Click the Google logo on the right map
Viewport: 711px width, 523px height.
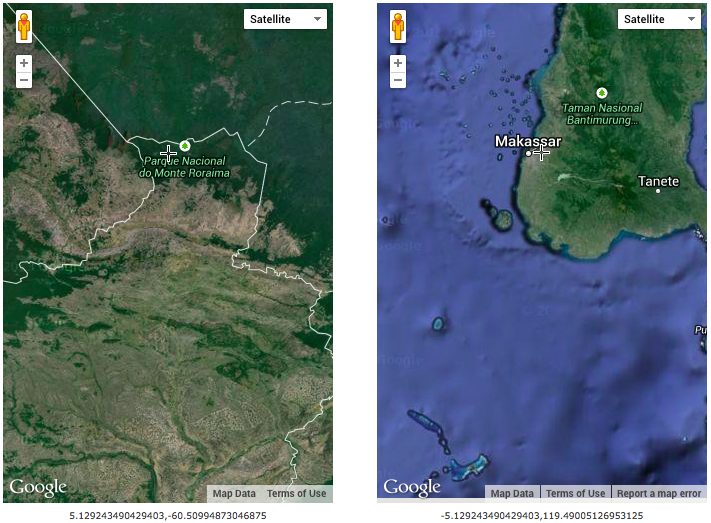point(412,488)
